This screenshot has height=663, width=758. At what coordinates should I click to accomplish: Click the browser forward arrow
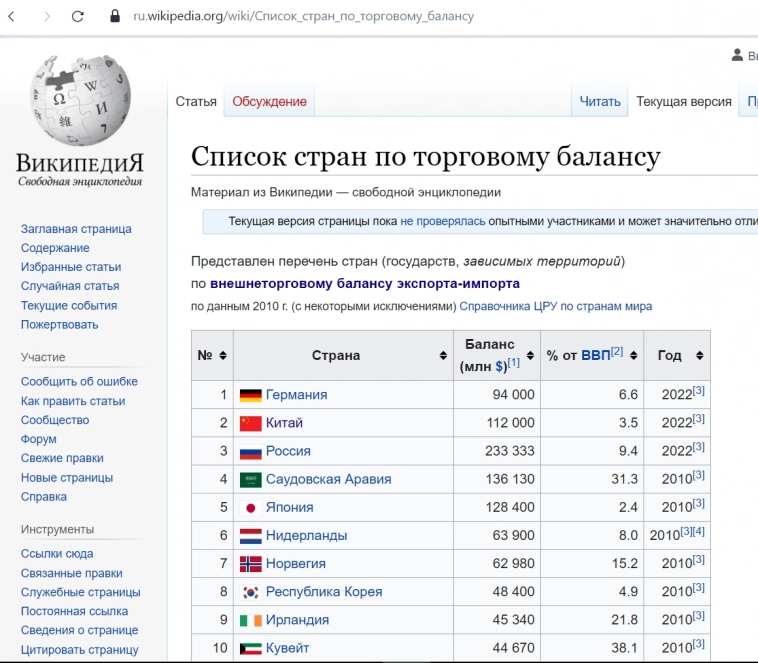[46, 16]
